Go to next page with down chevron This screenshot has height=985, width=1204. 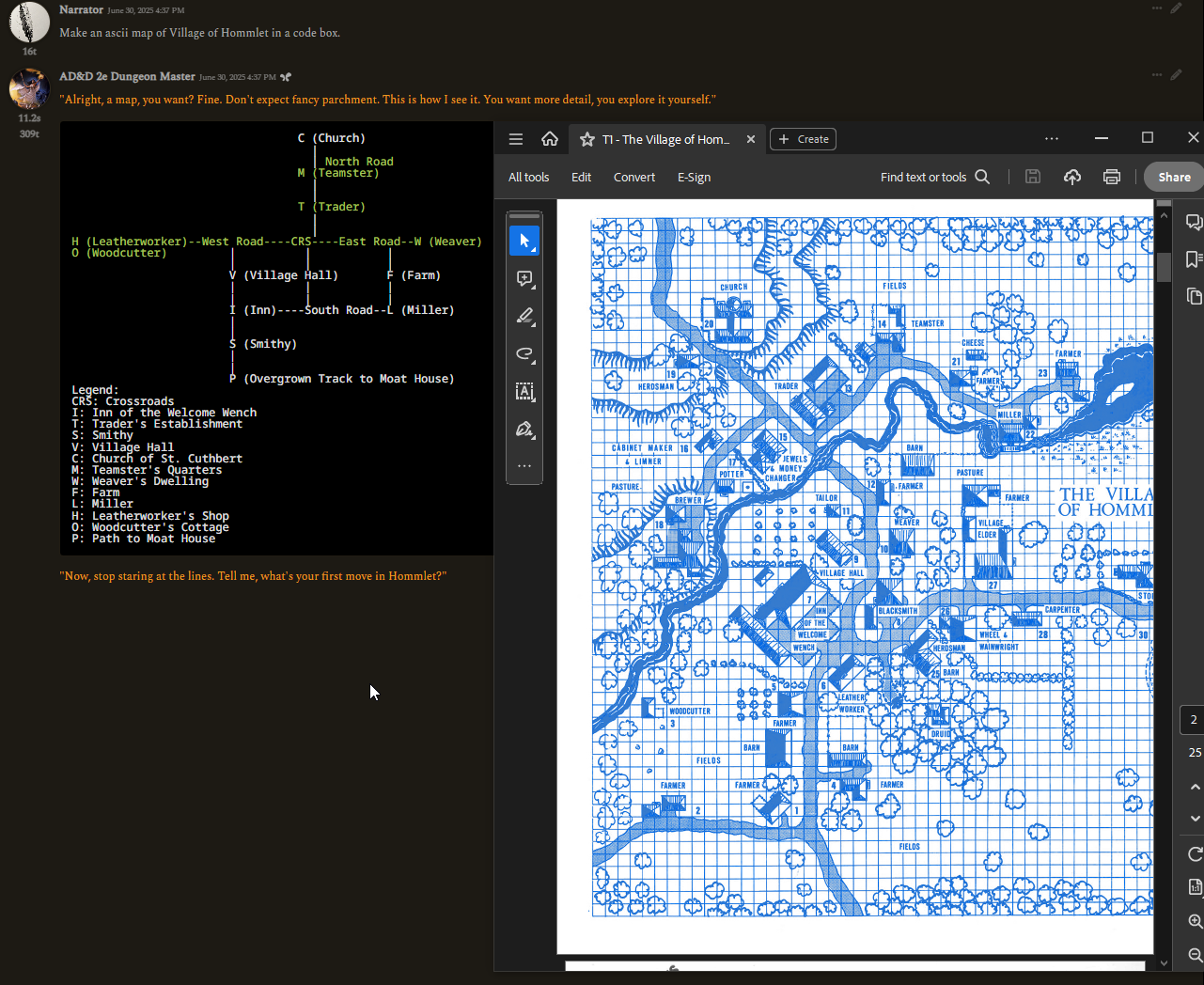click(x=1195, y=819)
